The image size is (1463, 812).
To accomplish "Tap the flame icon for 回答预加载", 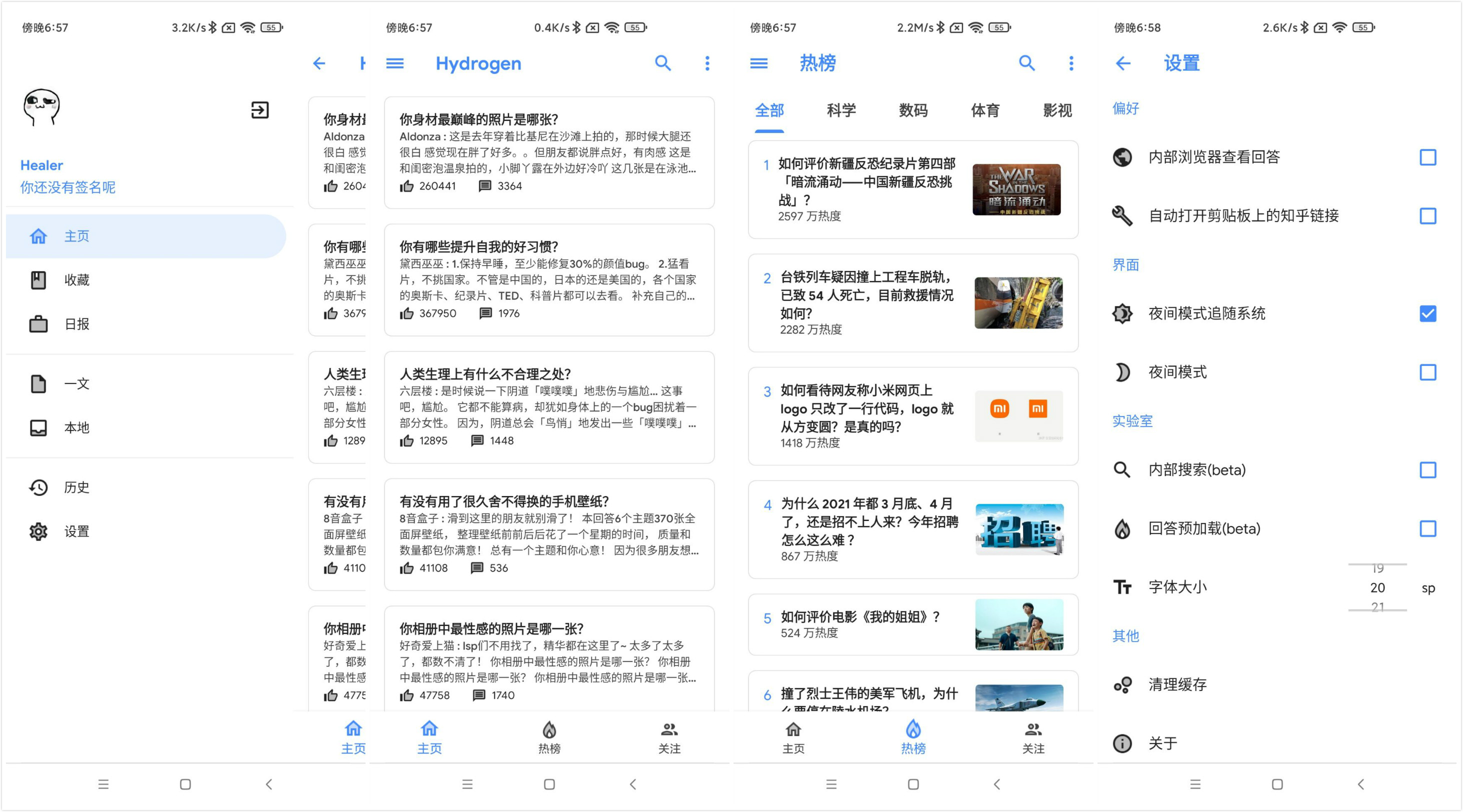I will point(1122,528).
